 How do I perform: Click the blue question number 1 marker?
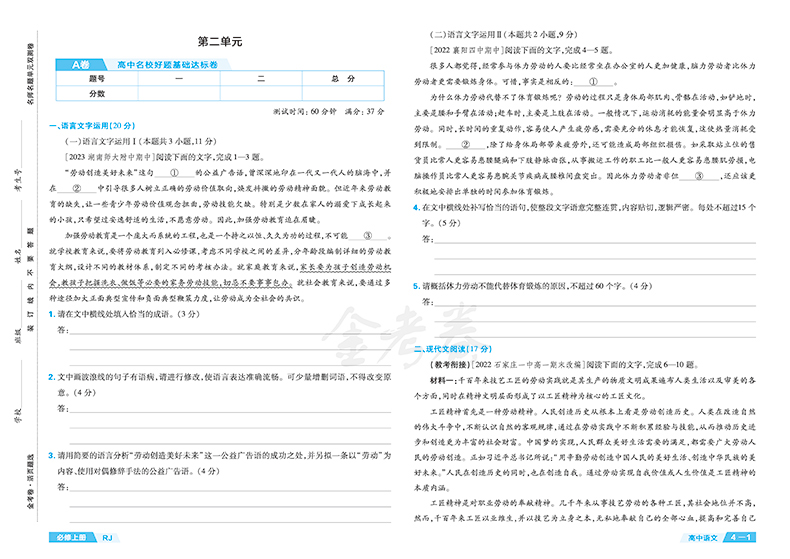tap(50, 313)
